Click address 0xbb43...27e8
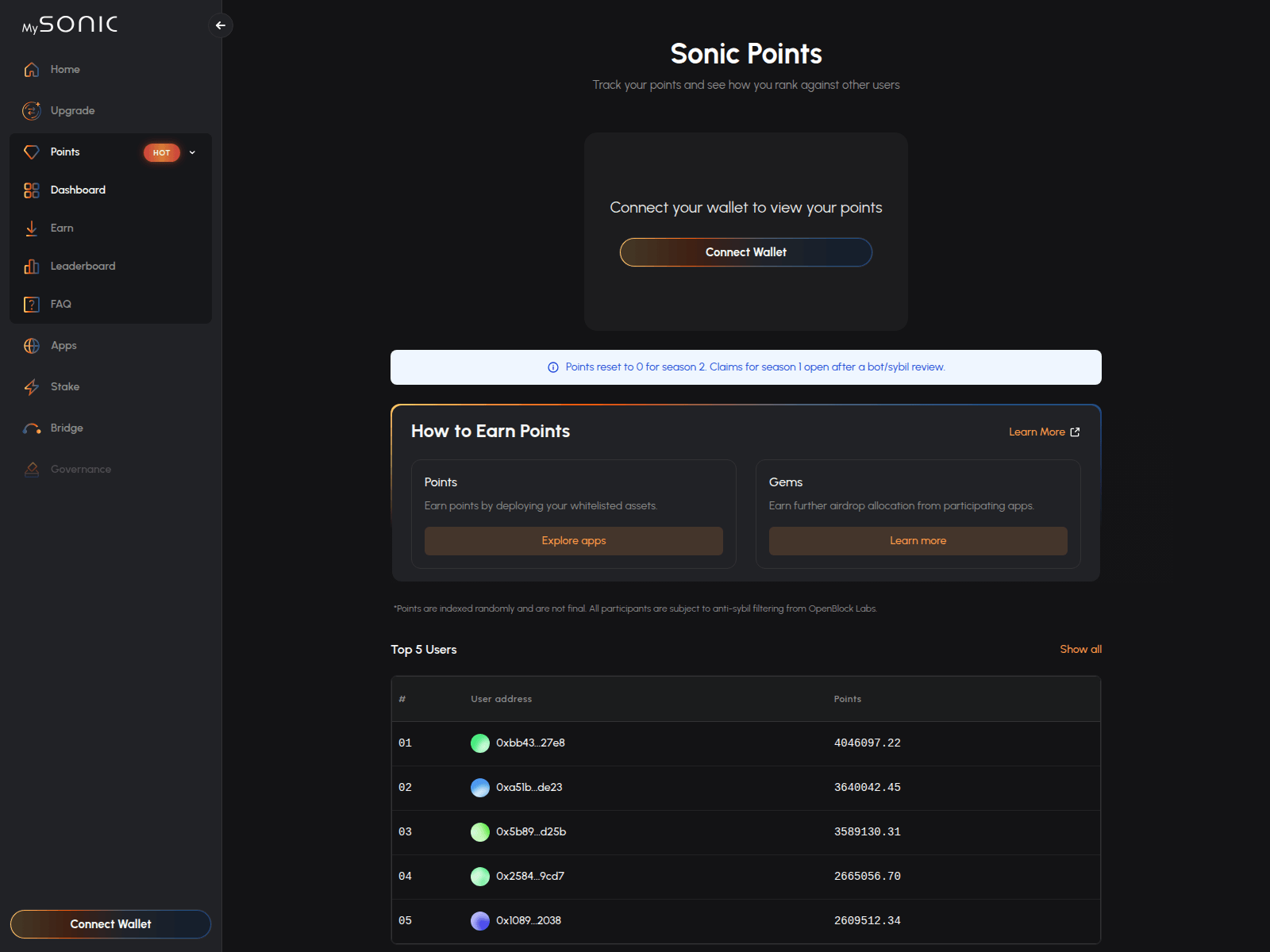Screen dimensions: 1270x952 click(530, 743)
